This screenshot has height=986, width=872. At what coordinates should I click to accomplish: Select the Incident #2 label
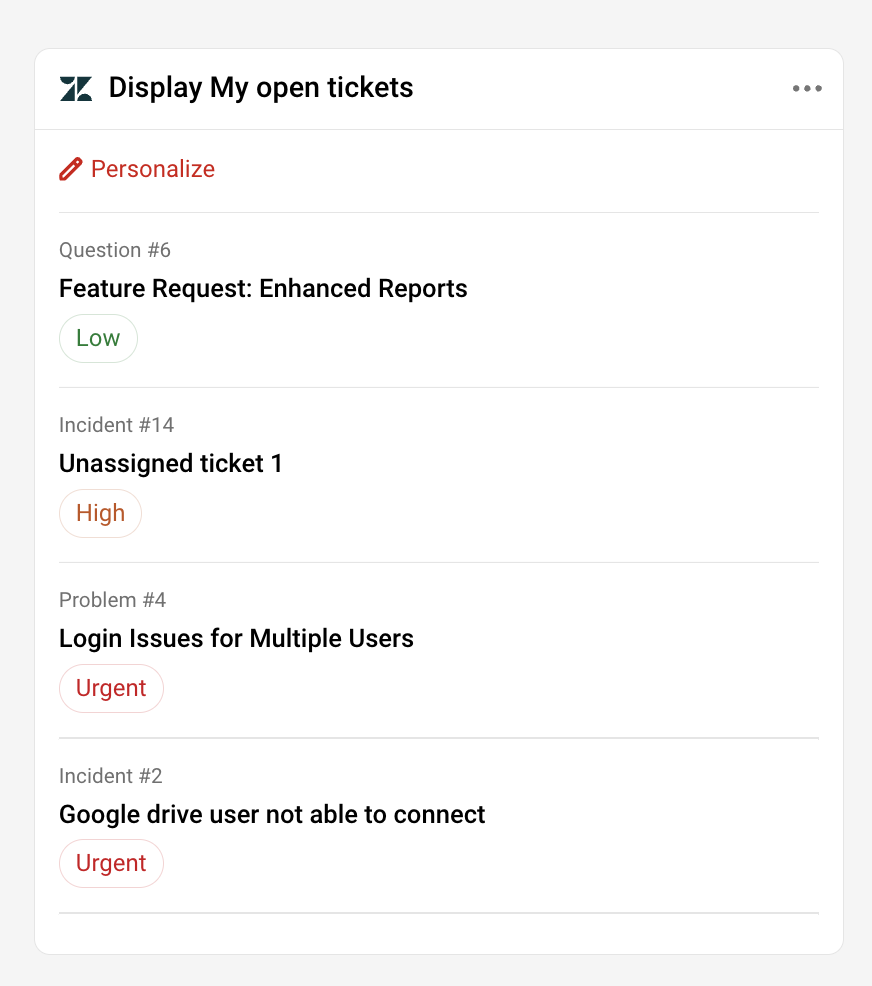click(110, 776)
